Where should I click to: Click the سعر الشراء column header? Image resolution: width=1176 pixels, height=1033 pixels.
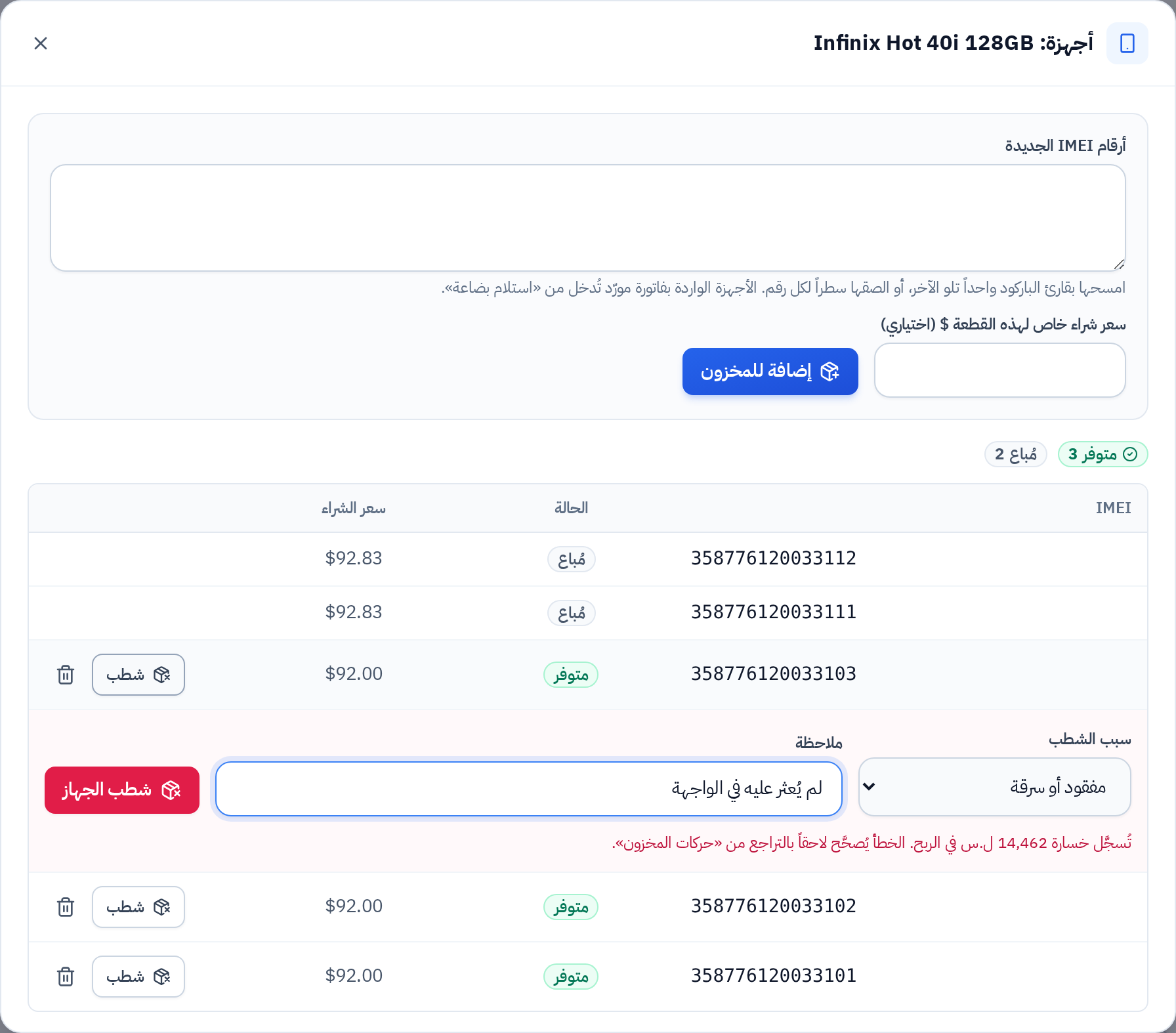coord(354,509)
